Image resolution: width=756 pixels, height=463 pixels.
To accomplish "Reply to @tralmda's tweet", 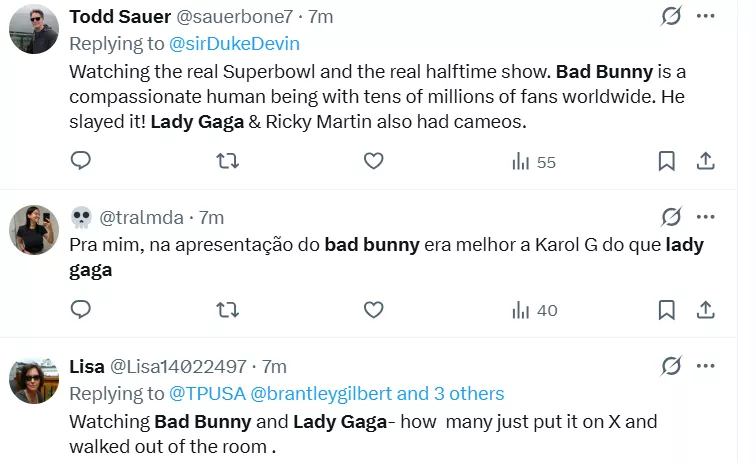I will [x=82, y=310].
